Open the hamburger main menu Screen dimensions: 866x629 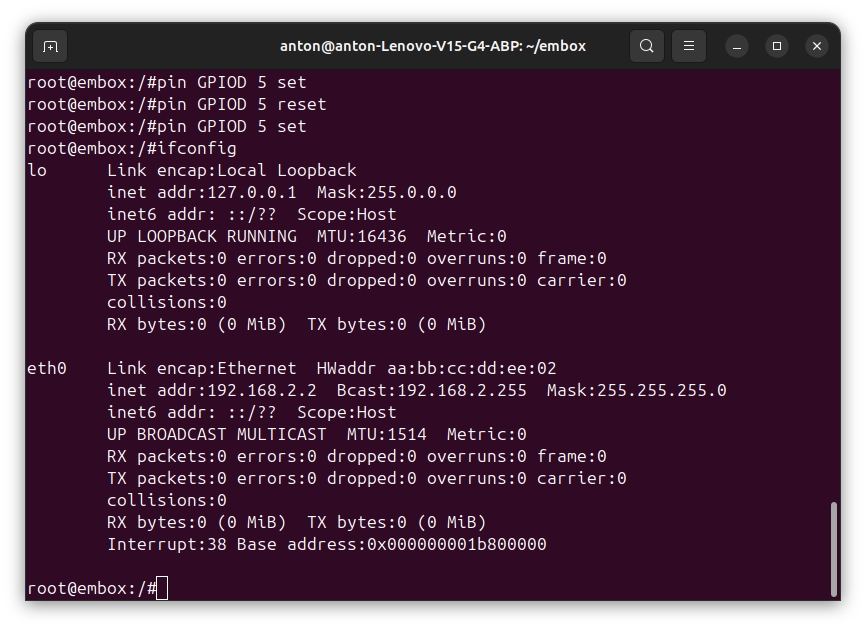pyautogui.click(x=689, y=46)
